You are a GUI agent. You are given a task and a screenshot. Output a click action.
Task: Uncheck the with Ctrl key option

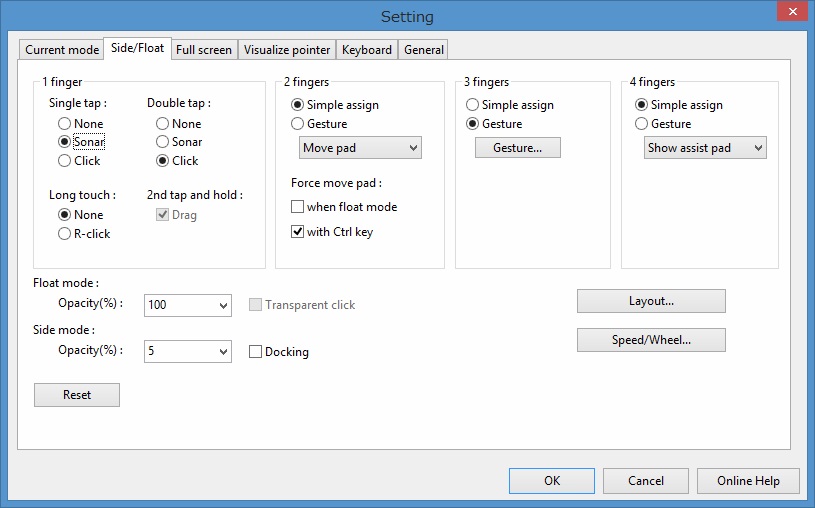[x=298, y=232]
